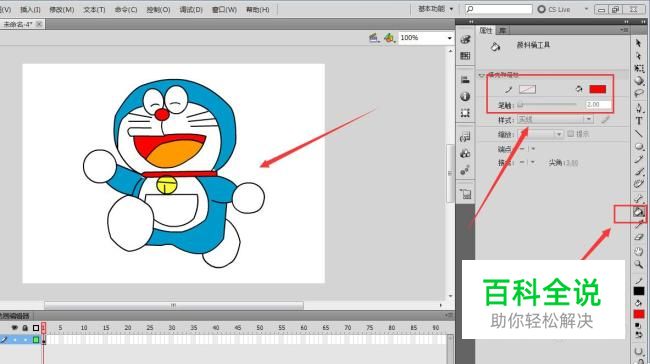Open the Align panel from the dock
Image resolution: width=650 pixels, height=364 pixels.
pos(465,80)
